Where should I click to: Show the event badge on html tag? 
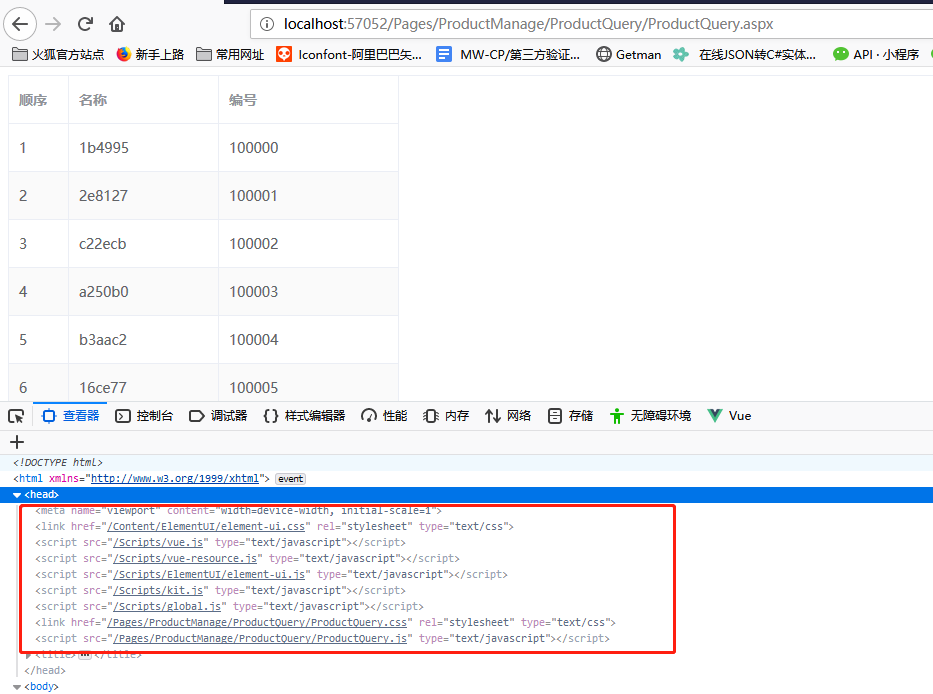click(x=290, y=479)
